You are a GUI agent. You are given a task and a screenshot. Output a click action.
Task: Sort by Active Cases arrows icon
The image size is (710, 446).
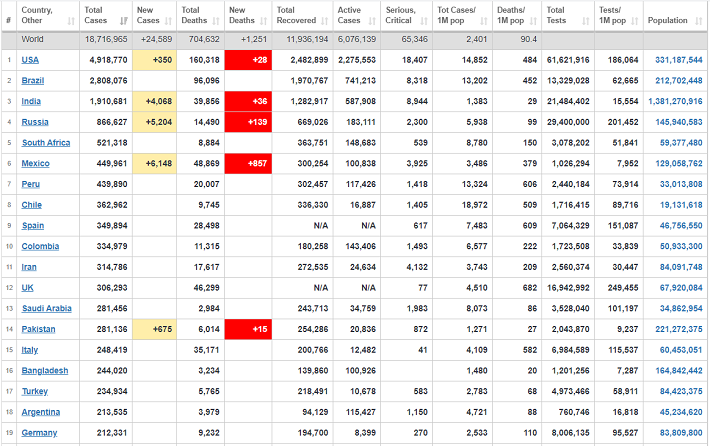372,21
